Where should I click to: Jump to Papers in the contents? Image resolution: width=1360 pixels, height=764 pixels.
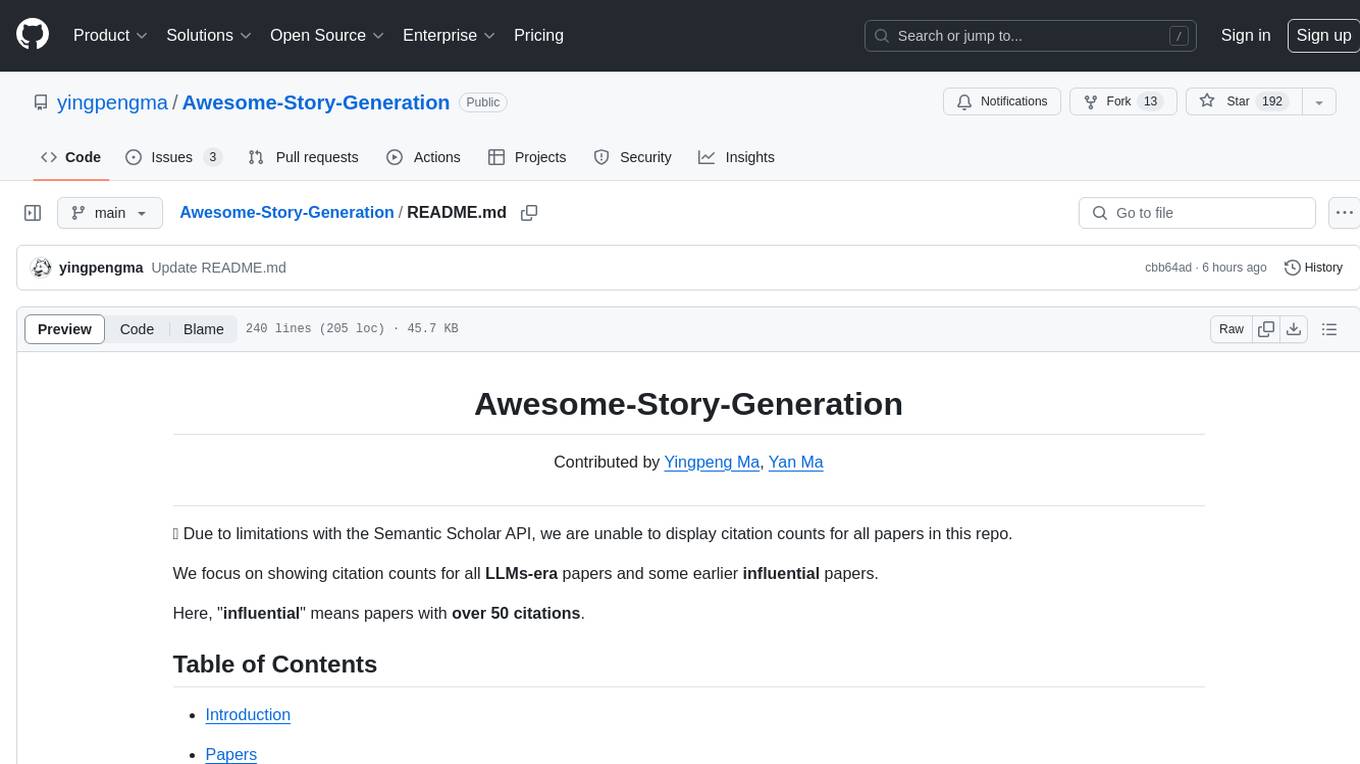click(x=231, y=755)
